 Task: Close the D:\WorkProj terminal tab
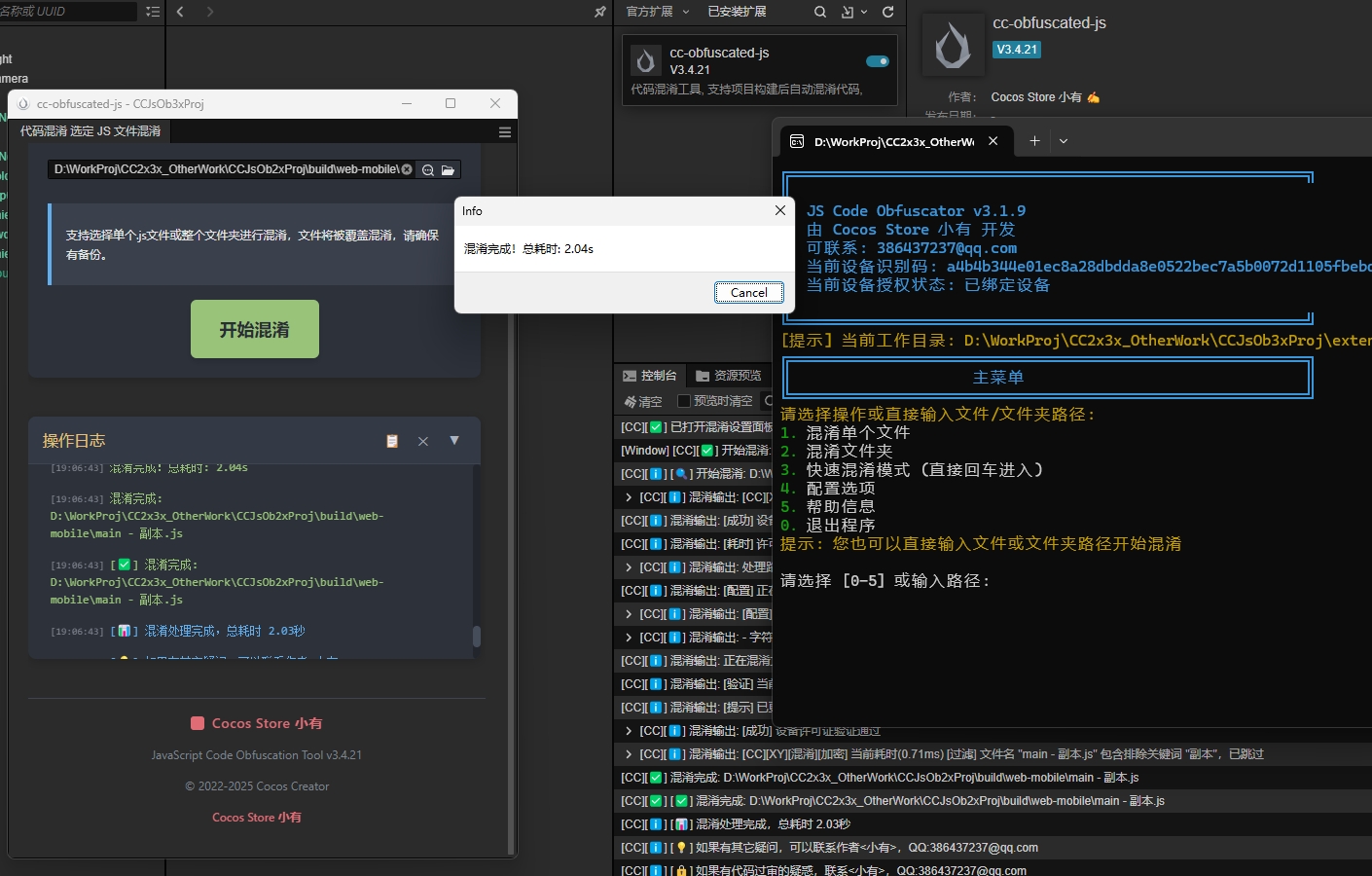[993, 141]
